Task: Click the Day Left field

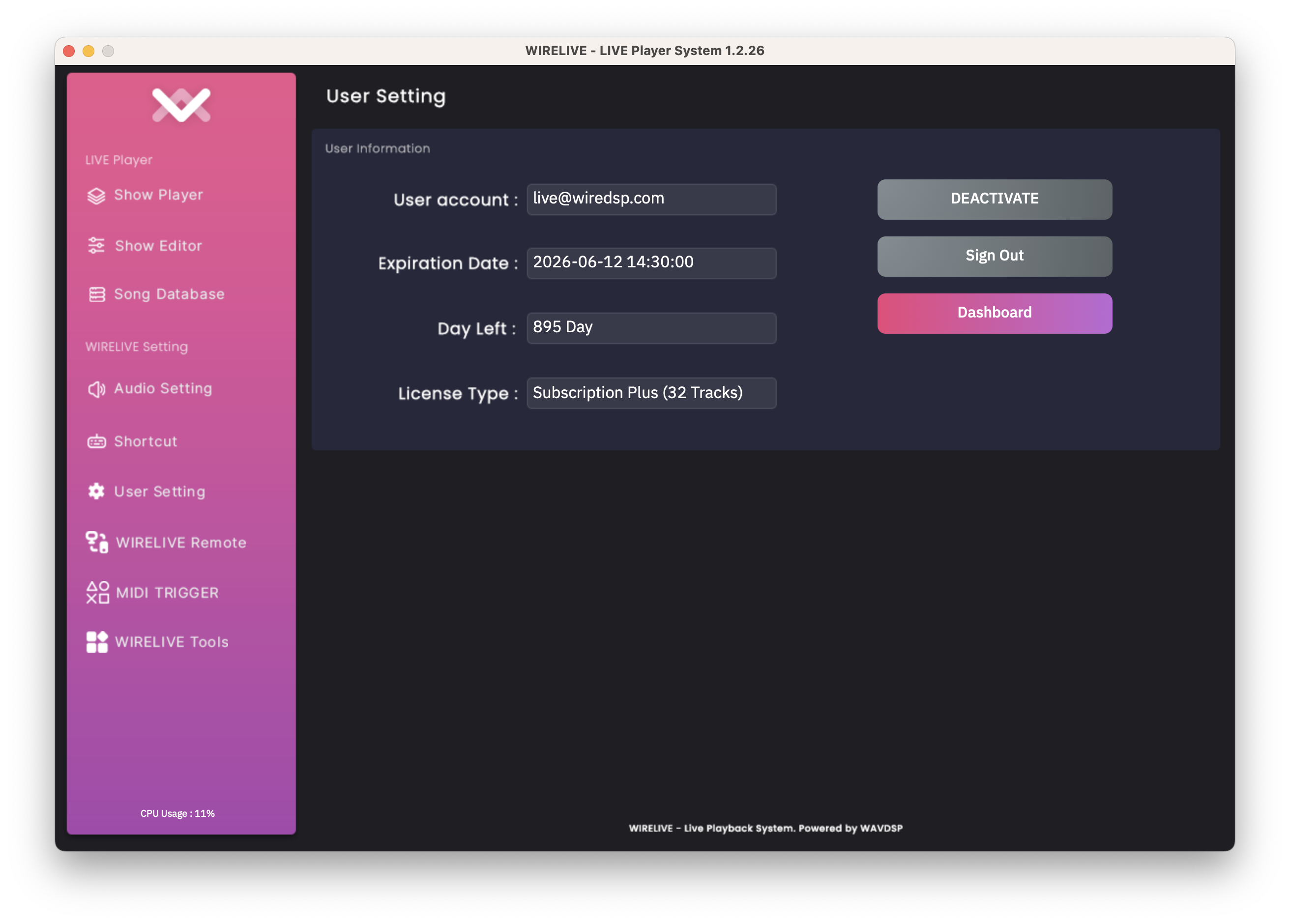Action: pos(651,328)
